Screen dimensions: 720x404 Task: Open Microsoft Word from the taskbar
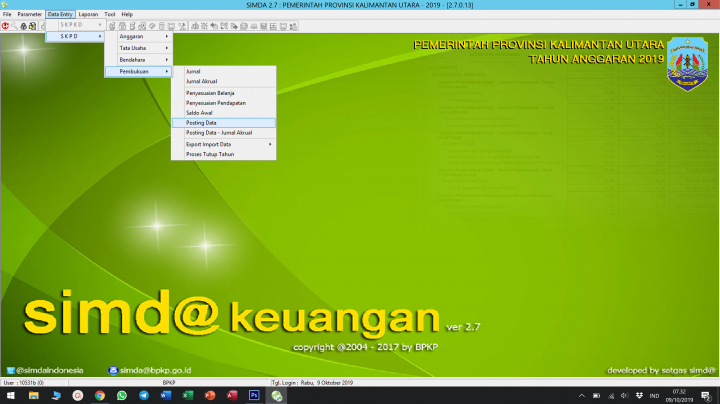[166, 395]
